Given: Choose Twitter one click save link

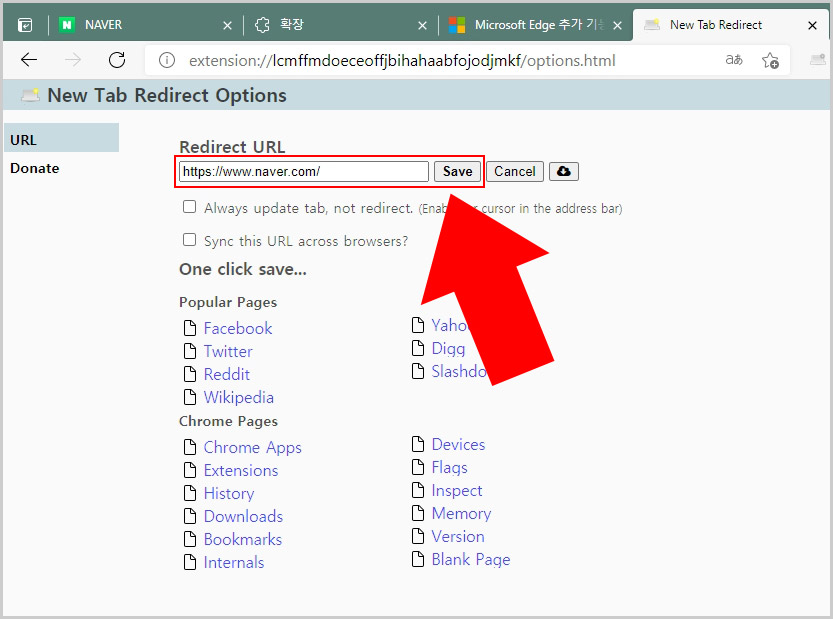Looking at the screenshot, I should [x=228, y=351].
